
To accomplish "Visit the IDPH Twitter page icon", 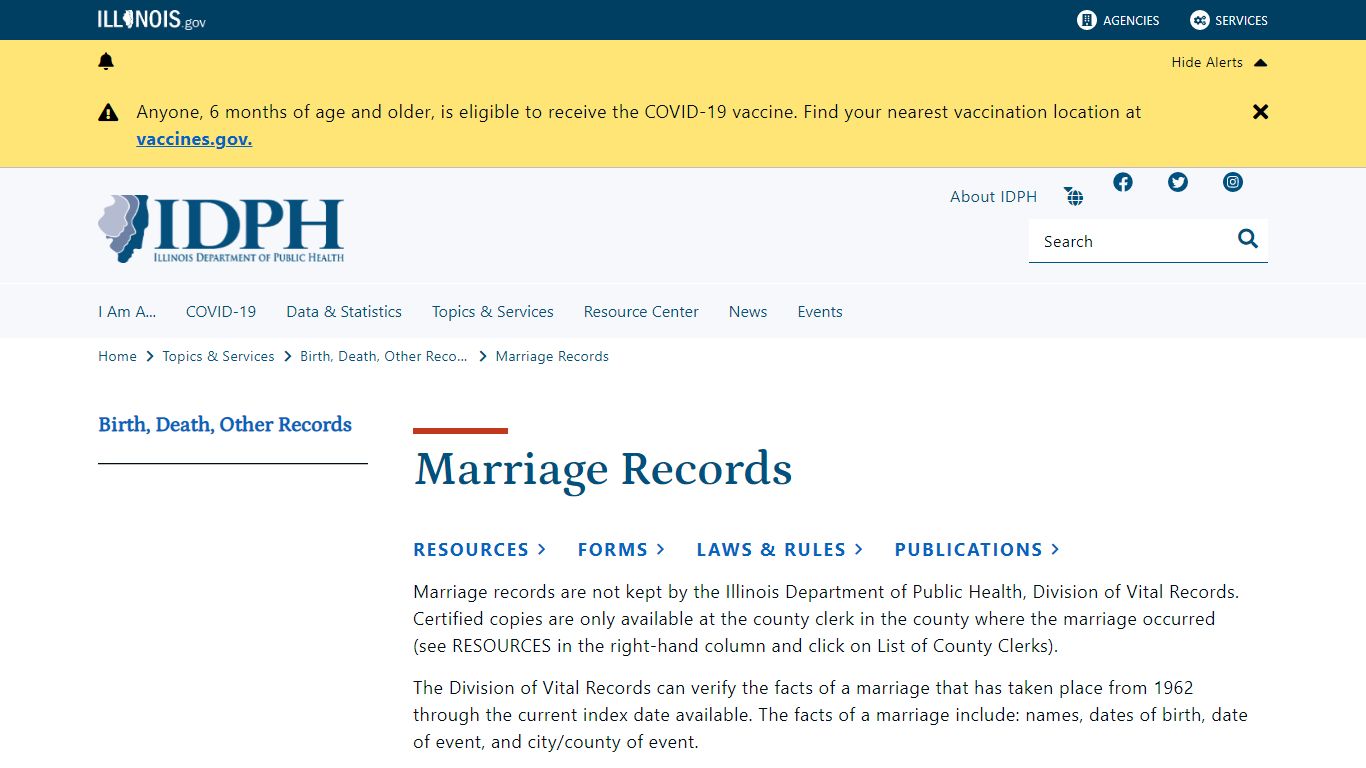I will click(x=1178, y=182).
